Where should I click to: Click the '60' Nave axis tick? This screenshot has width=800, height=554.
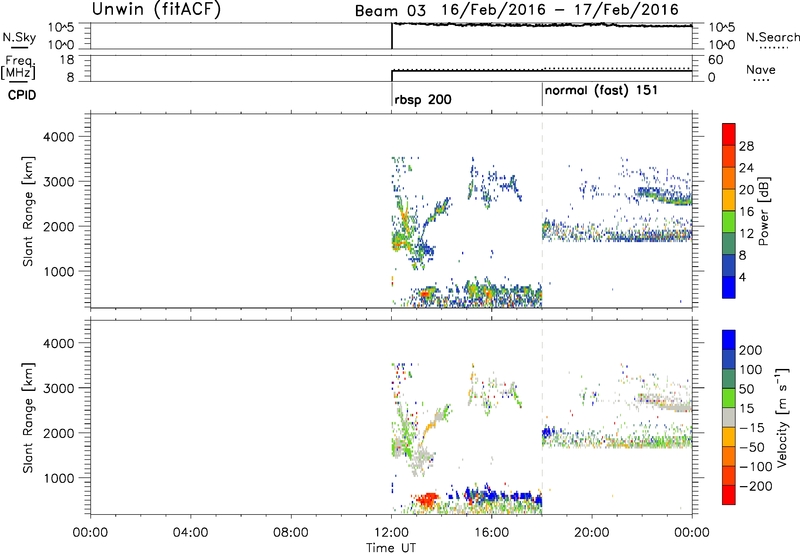(715, 60)
